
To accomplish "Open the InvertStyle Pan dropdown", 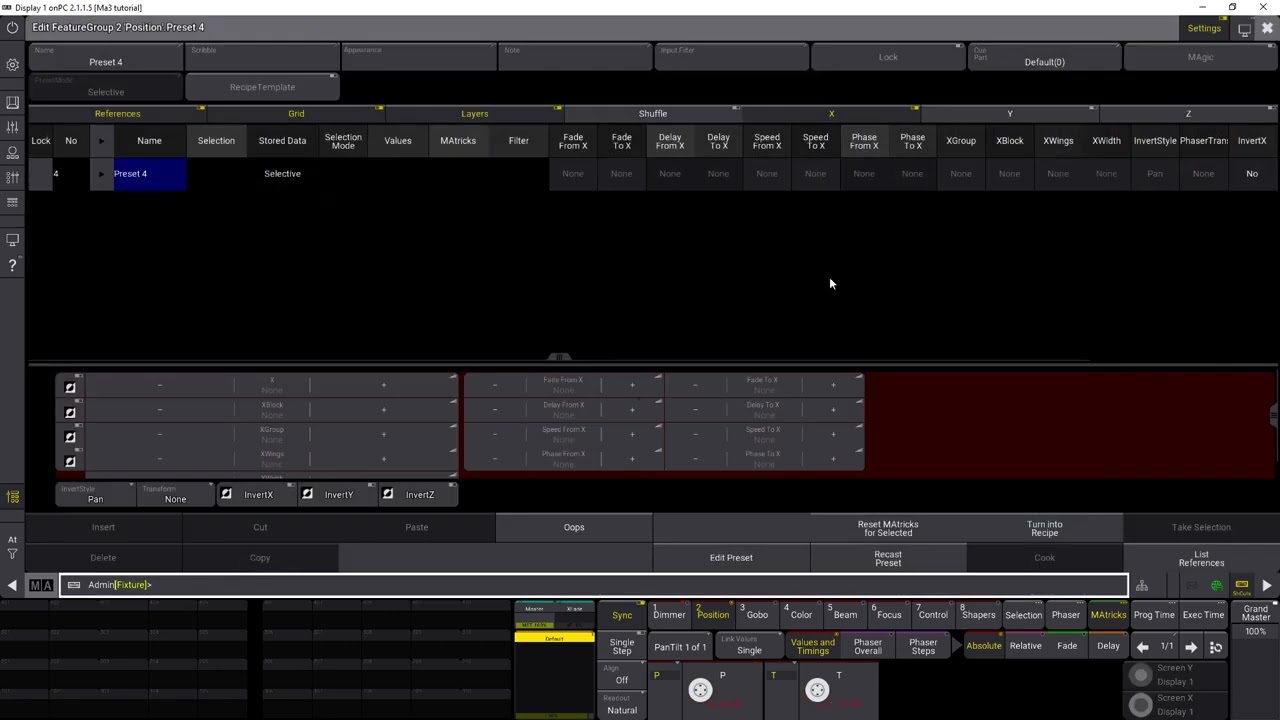I will coord(95,494).
